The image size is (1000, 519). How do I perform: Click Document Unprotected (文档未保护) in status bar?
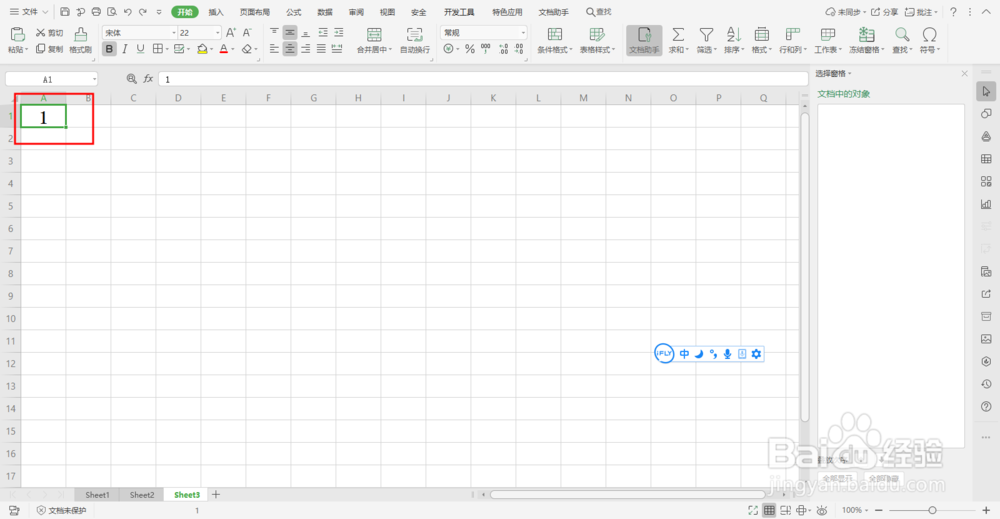pyautogui.click(x=61, y=510)
